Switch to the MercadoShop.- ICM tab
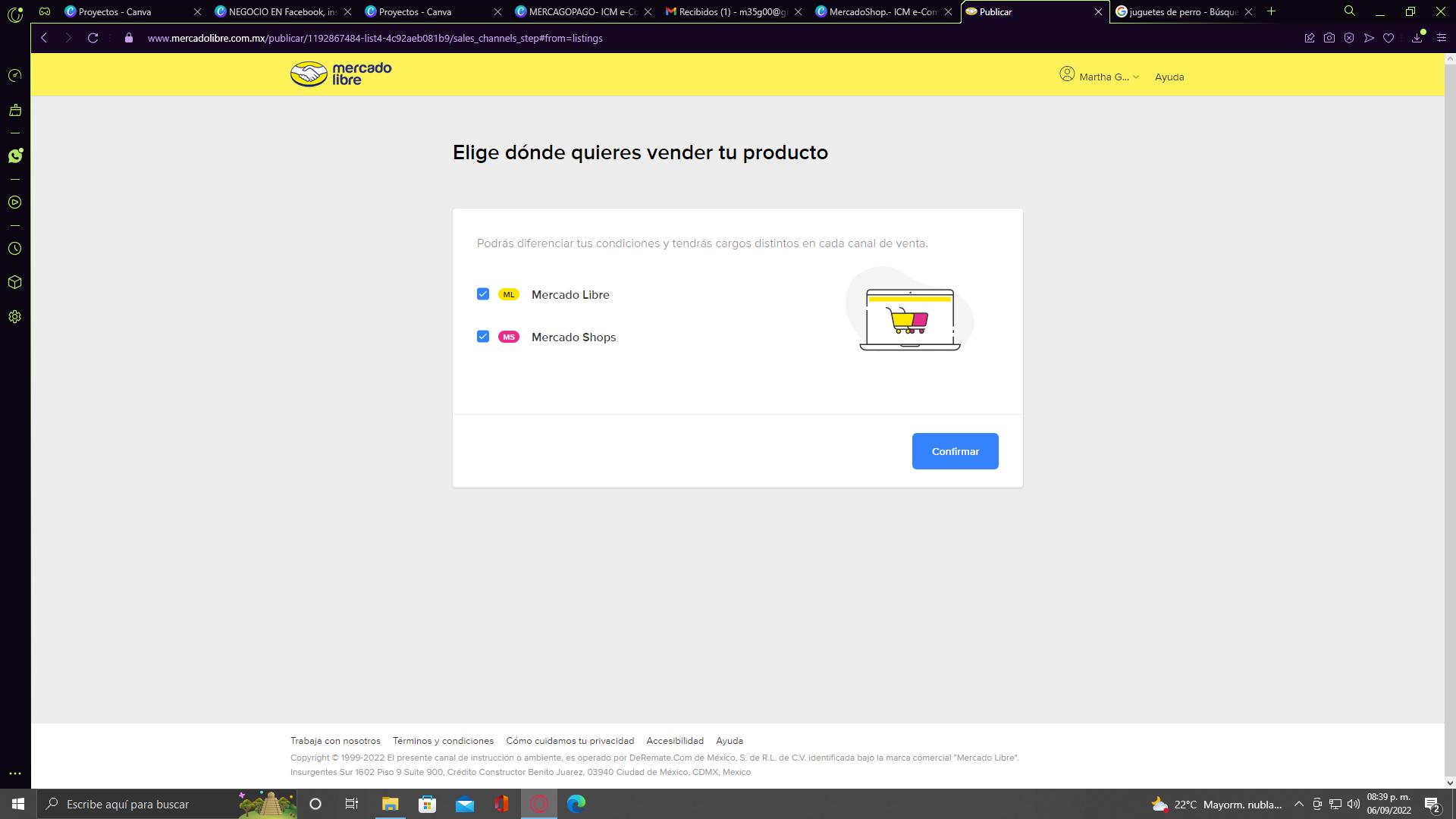 882,11
